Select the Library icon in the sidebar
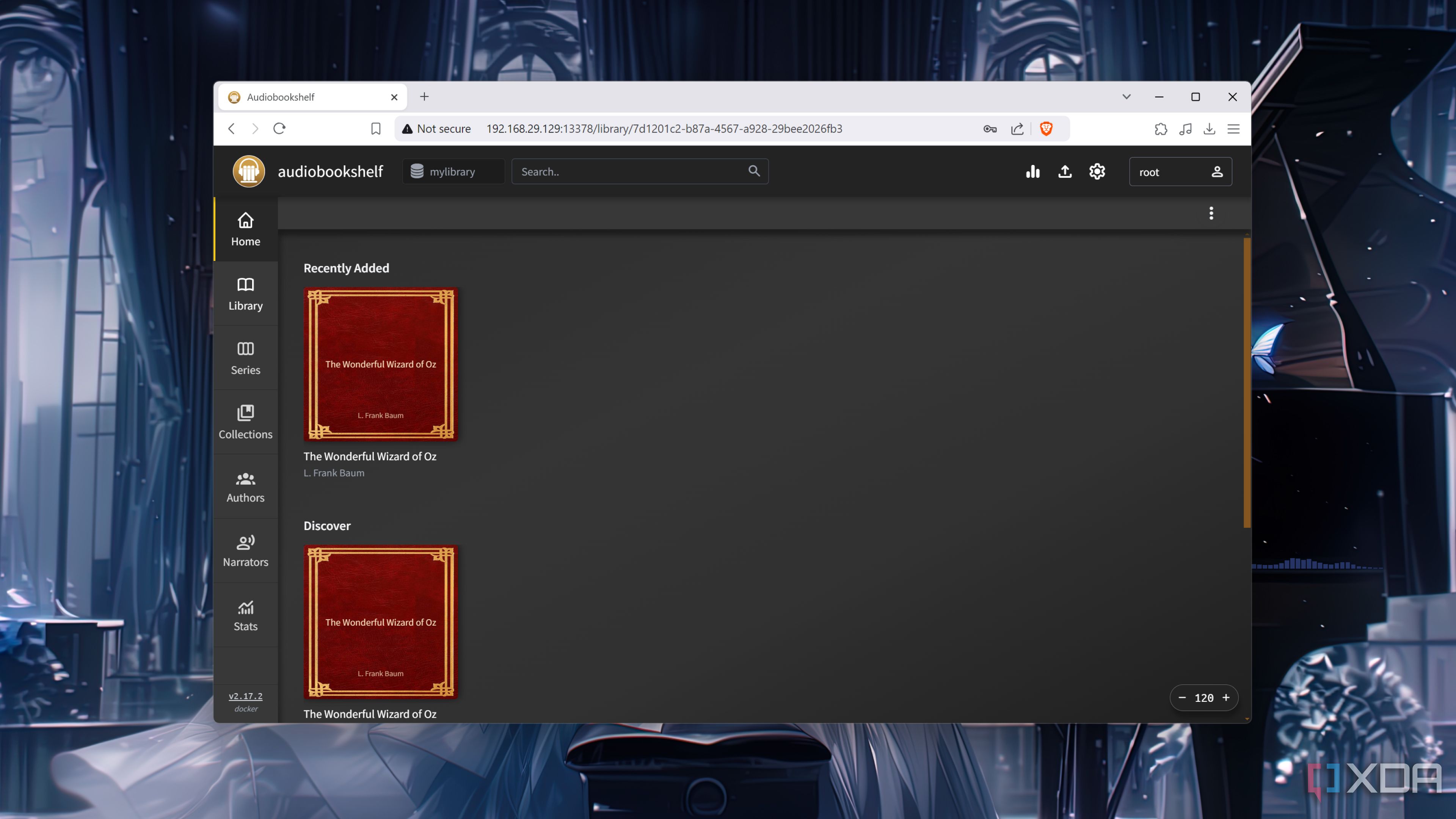This screenshot has width=1456, height=819. 245,293
